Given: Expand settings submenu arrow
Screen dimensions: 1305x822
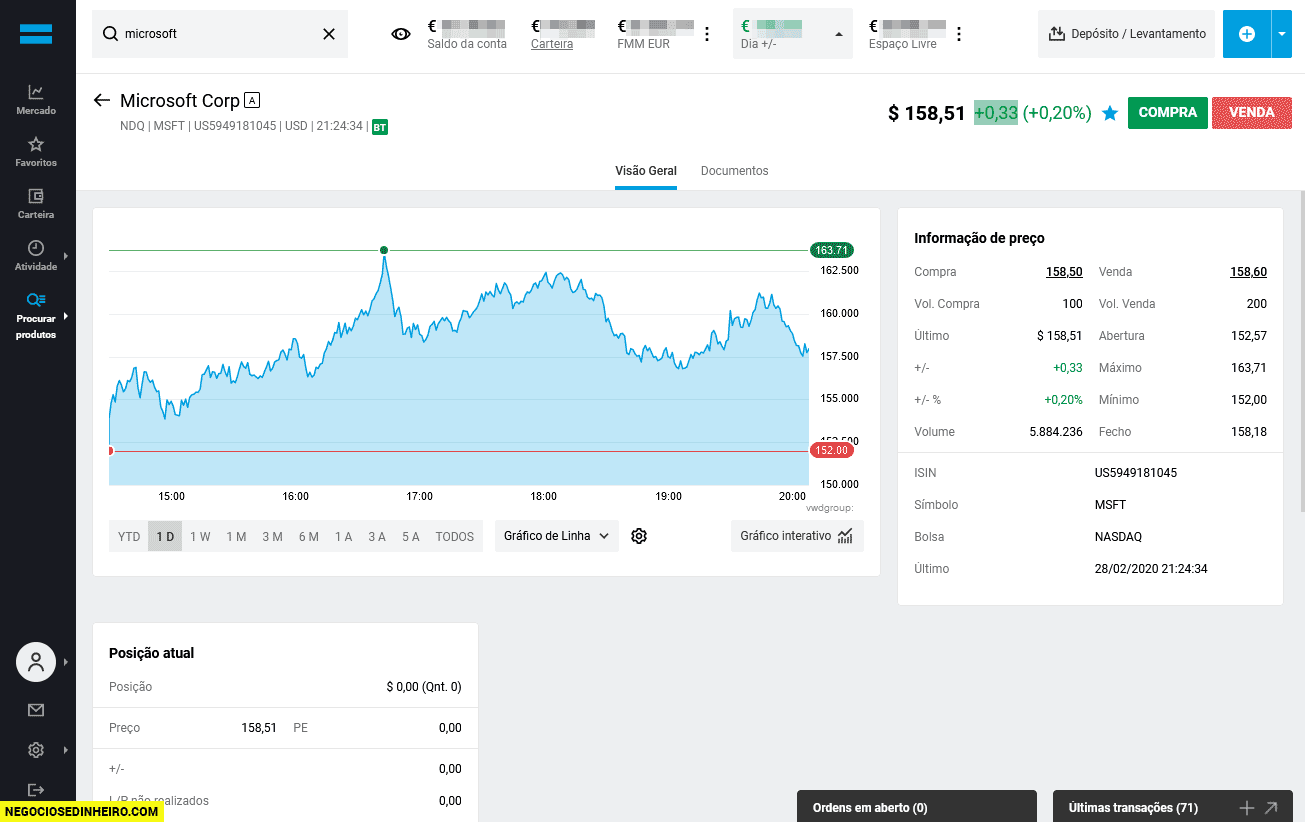Looking at the screenshot, I should point(66,750).
